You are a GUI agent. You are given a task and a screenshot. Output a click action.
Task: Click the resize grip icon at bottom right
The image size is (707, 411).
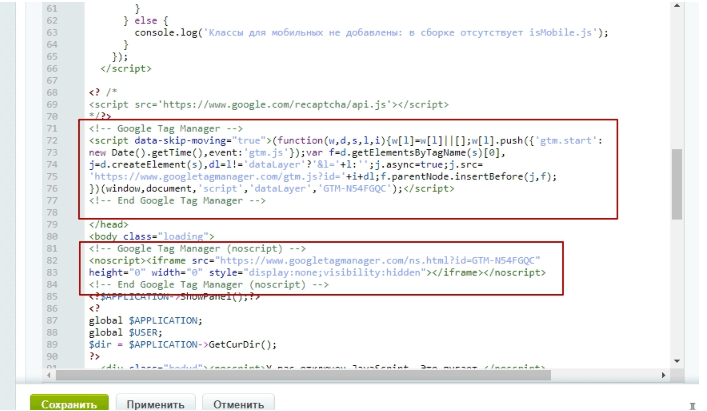coord(693,406)
